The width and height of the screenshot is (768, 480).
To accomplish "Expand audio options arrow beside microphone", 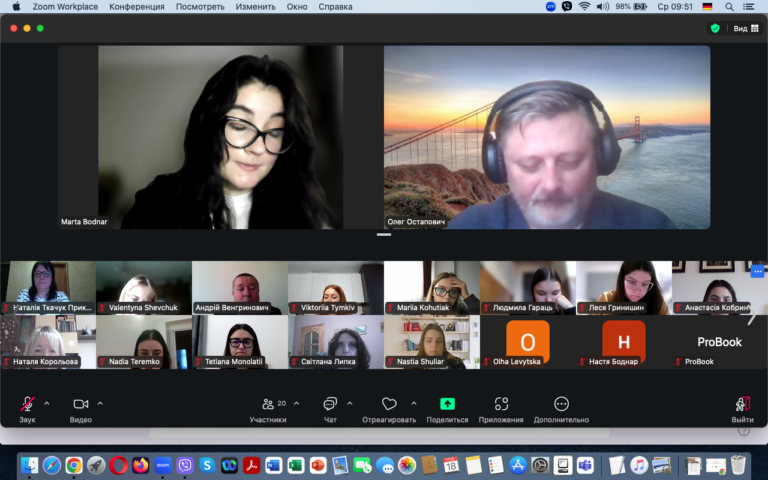I will coord(47,404).
